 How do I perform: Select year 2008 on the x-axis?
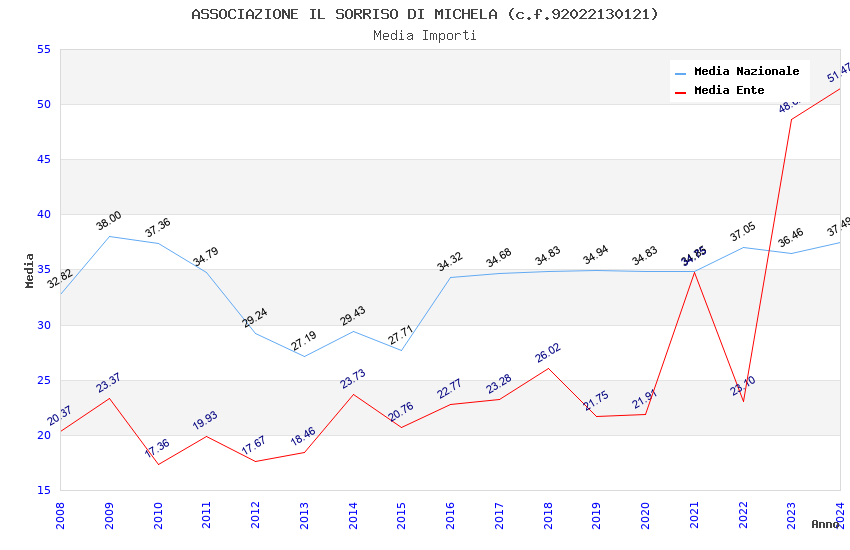(x=60, y=515)
